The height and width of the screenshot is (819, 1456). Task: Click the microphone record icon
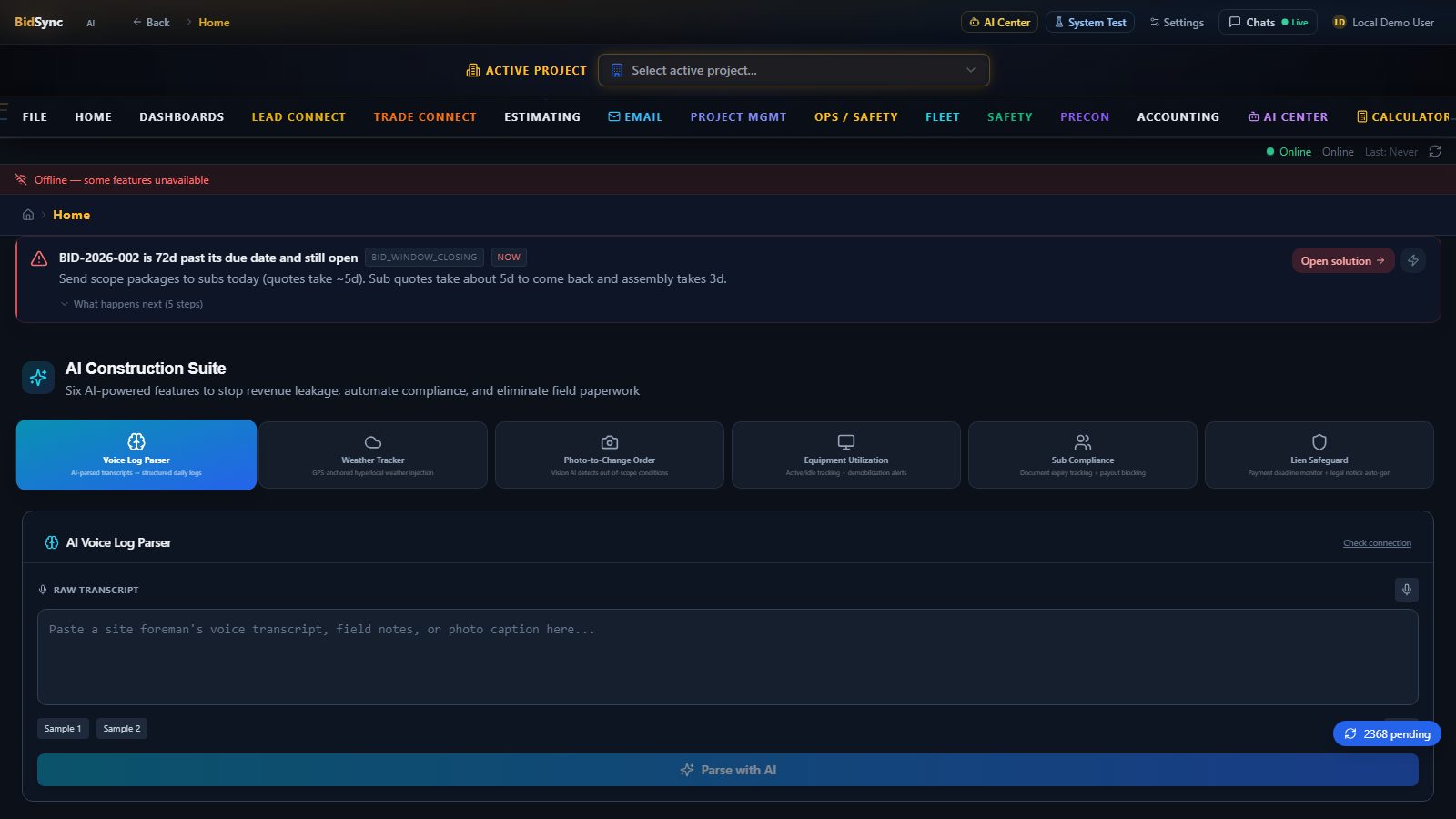[x=1406, y=590]
